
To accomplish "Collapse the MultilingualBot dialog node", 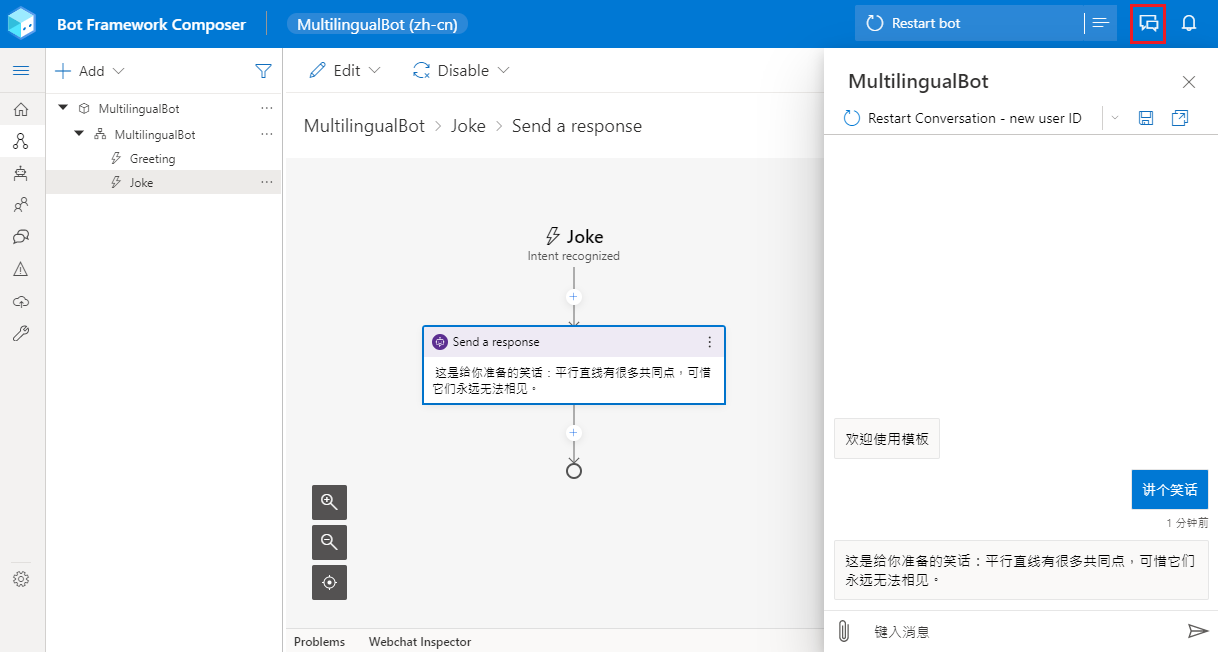I will 79,134.
